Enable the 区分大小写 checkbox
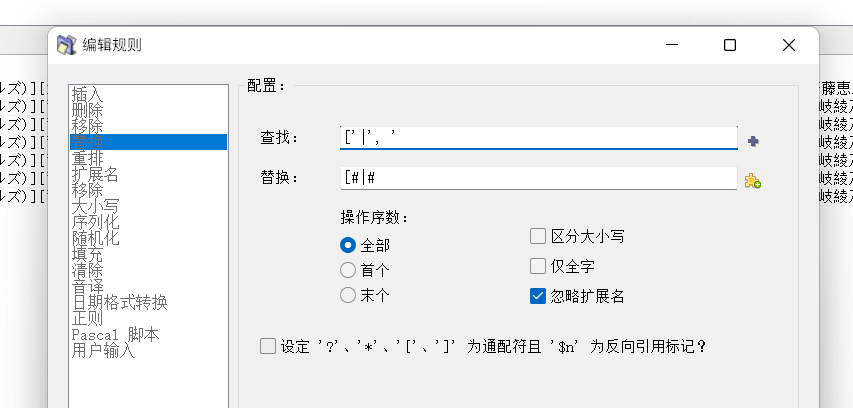 pyautogui.click(x=538, y=236)
